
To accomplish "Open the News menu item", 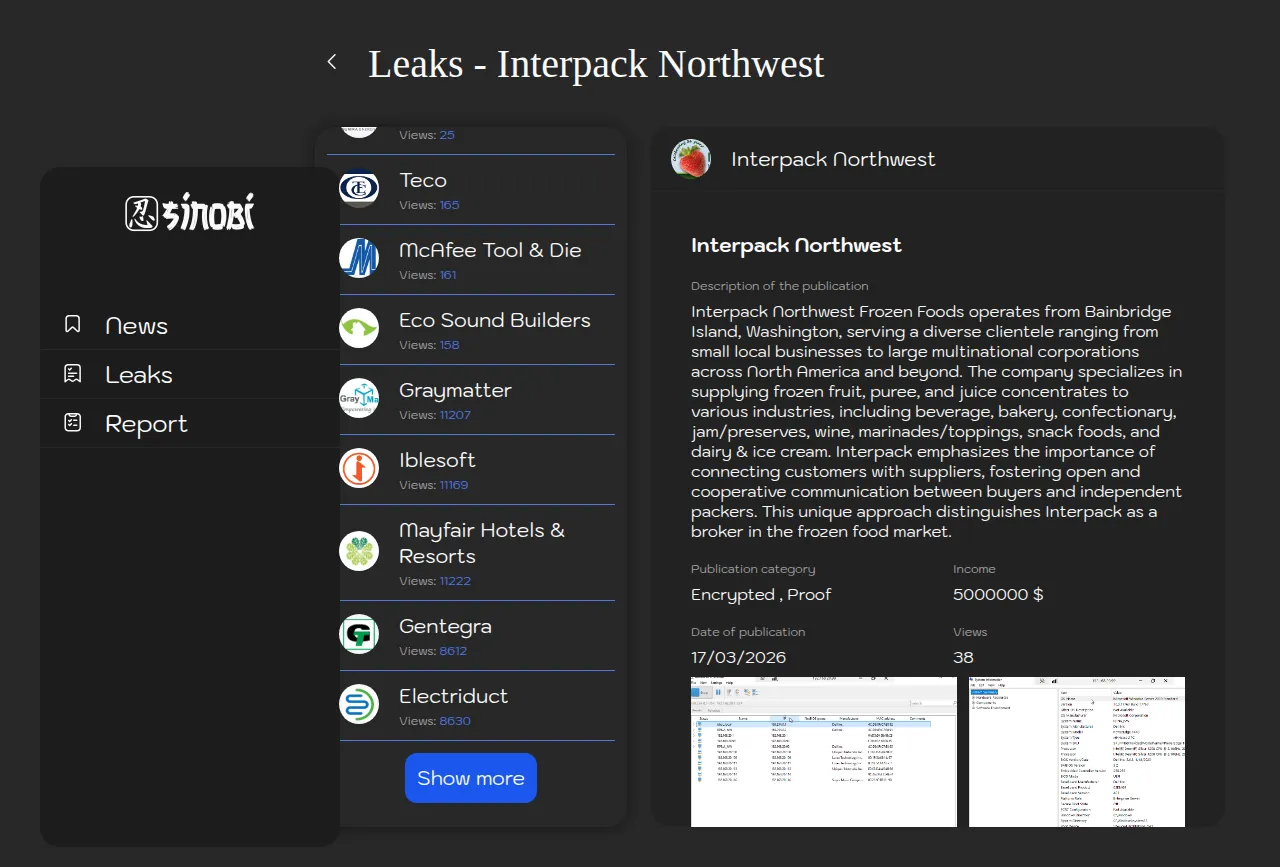I will coord(137,326).
